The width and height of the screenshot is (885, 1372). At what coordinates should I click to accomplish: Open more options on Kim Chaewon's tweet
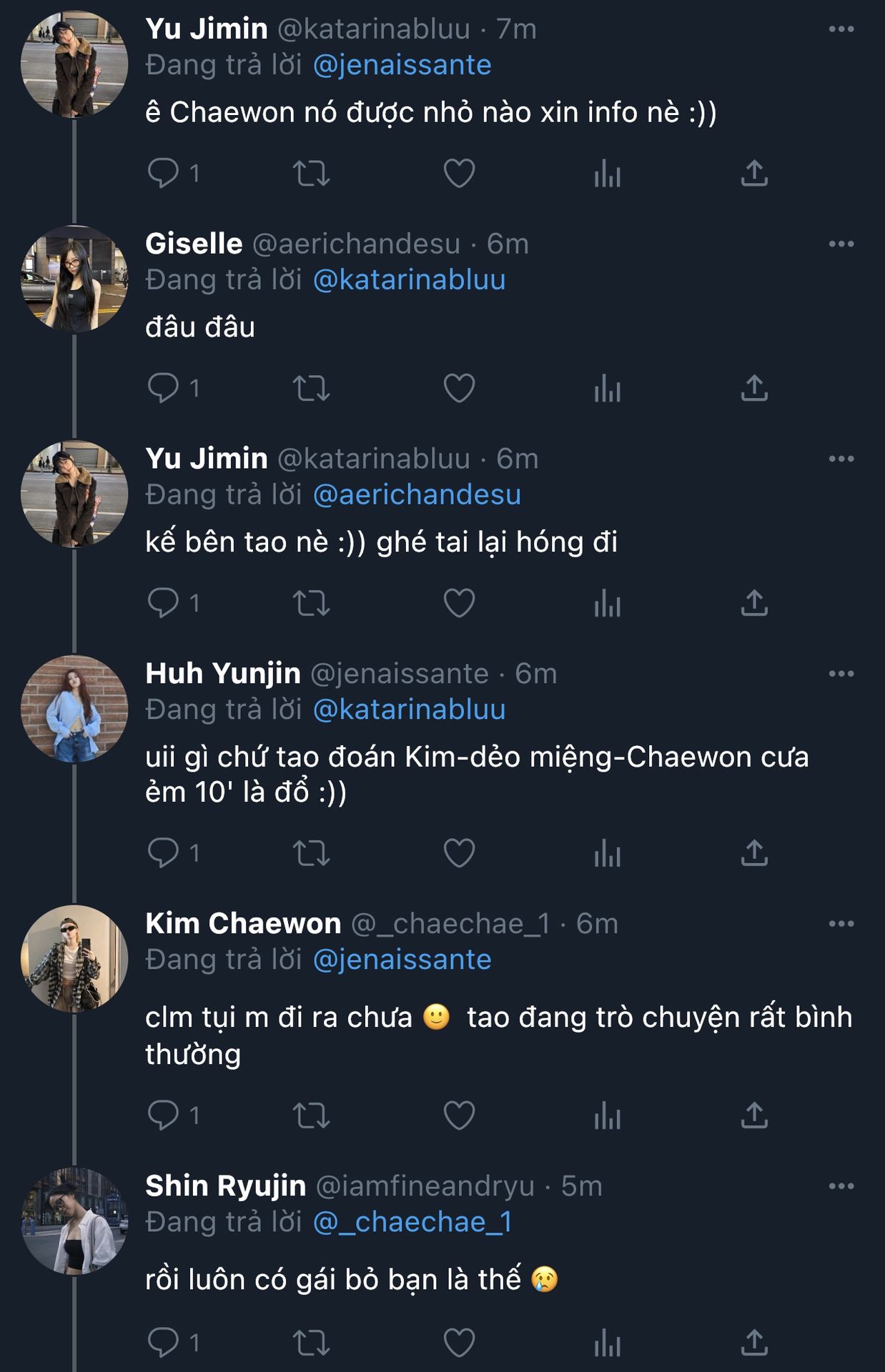click(841, 924)
